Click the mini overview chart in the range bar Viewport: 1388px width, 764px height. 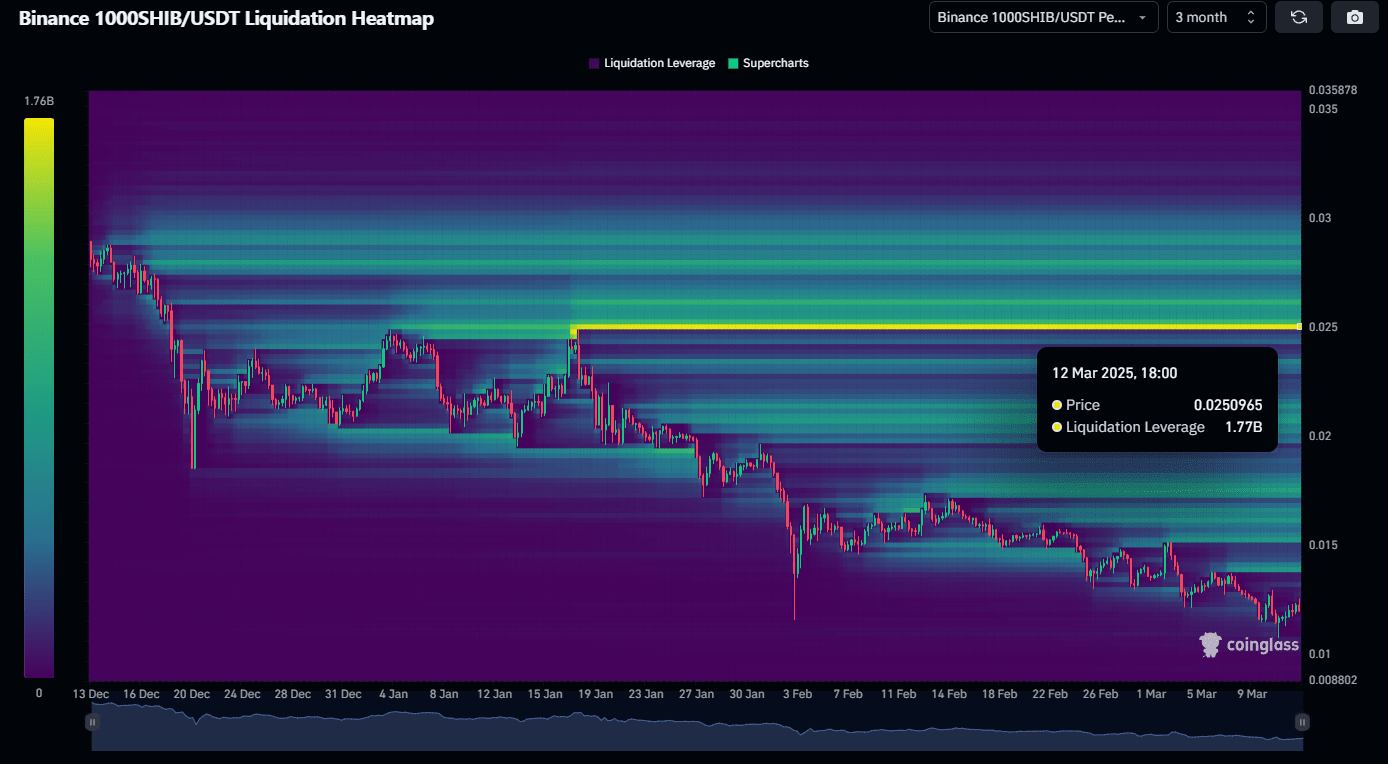[x=697, y=730]
